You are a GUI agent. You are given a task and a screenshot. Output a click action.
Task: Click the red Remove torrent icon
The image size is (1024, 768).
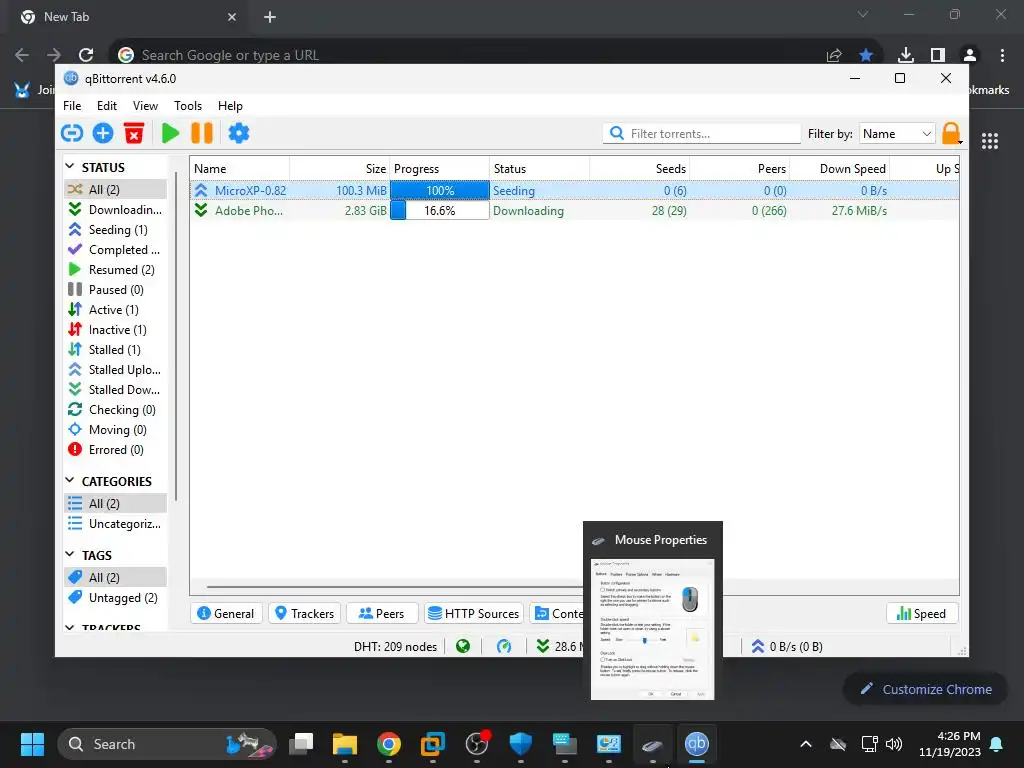[134, 133]
